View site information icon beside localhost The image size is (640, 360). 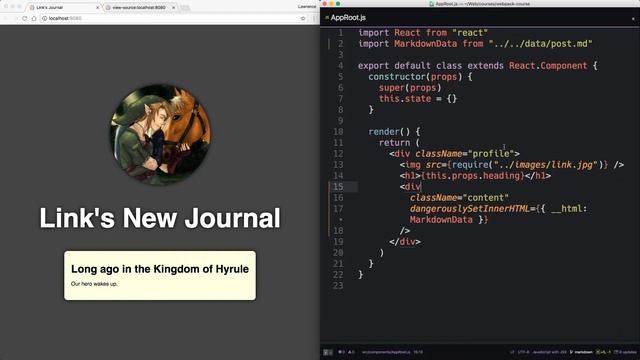coord(44,18)
